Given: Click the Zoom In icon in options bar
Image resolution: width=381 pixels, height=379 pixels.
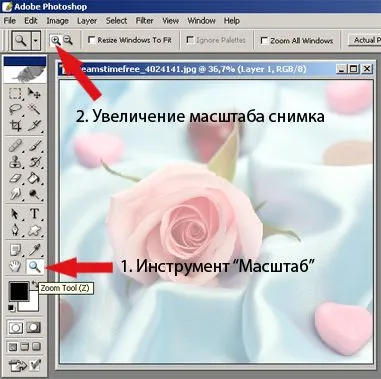Looking at the screenshot, I should click(55, 40).
